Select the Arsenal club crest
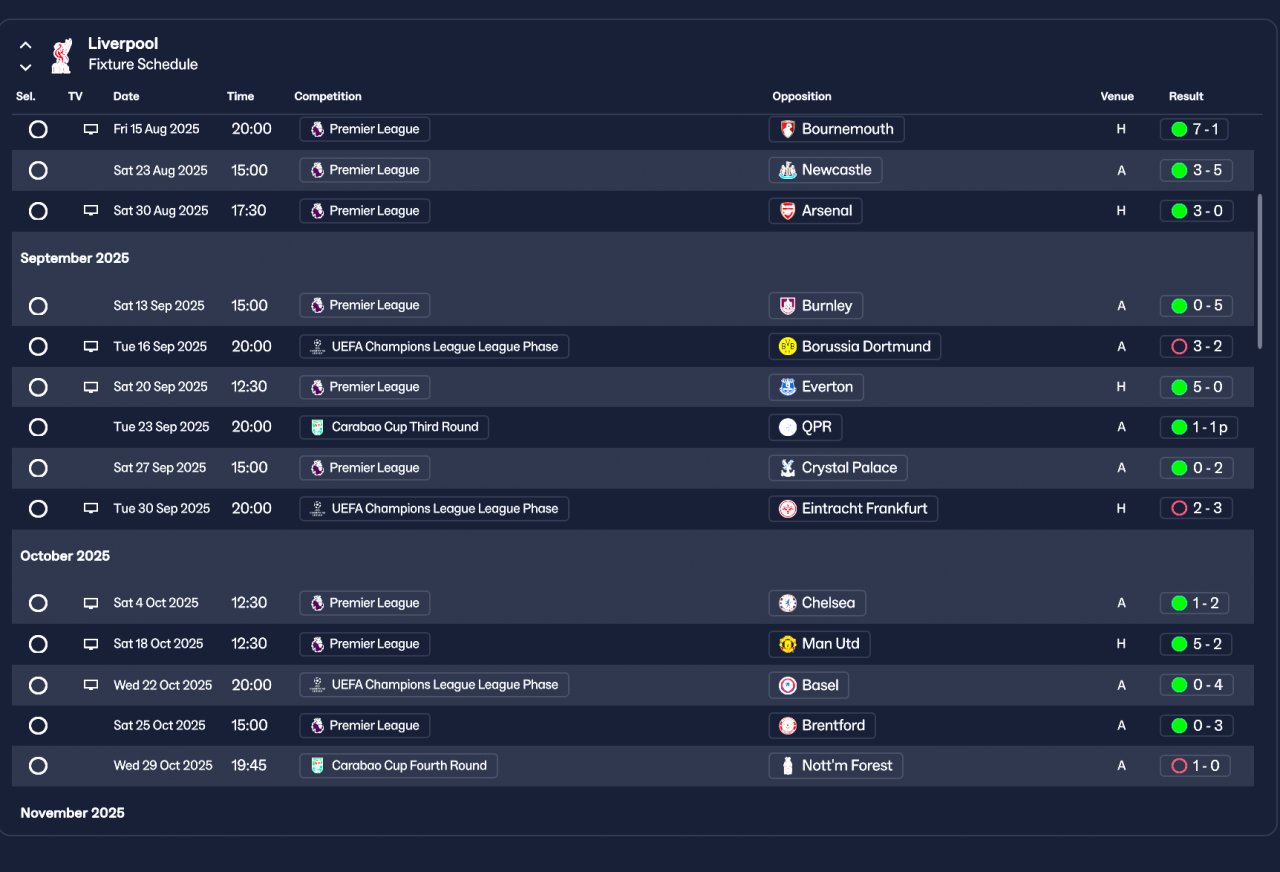Image resolution: width=1280 pixels, height=872 pixels. 788,211
